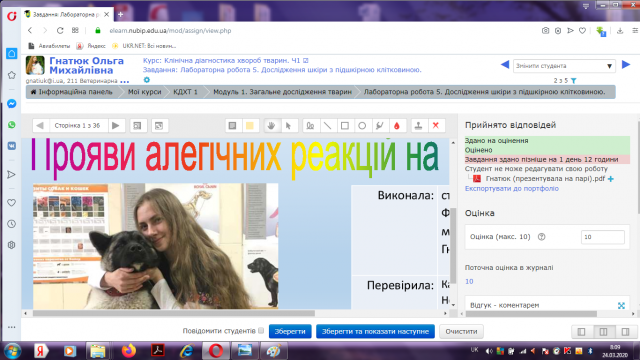Go to previous page of submitted PDF
This screenshot has width=640, height=360.
40,126
